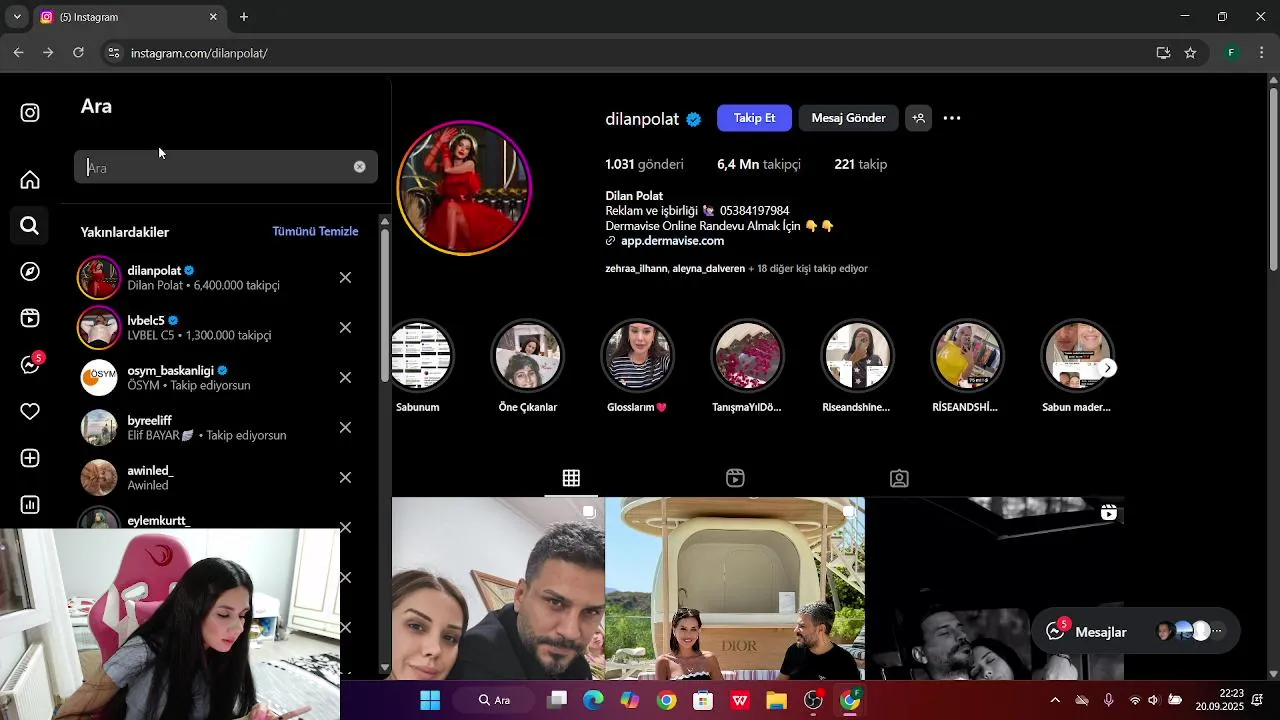The width and height of the screenshot is (1280, 720).
Task: Open the Riseandshine... story highlight
Action: pyautogui.click(x=857, y=365)
